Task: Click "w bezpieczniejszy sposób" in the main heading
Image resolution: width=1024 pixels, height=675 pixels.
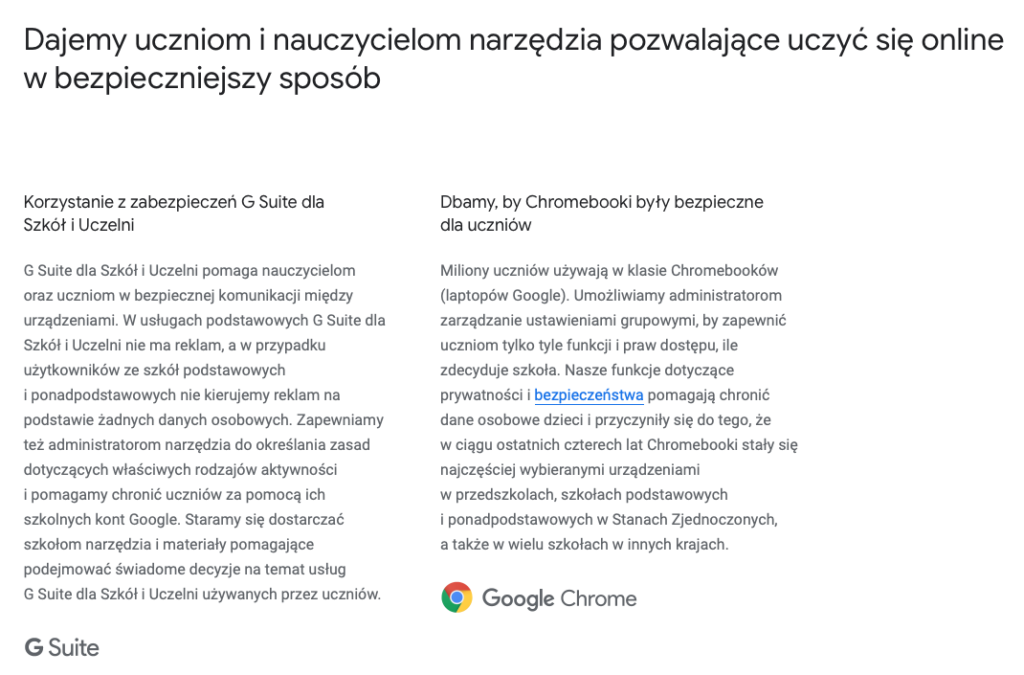Action: point(202,79)
